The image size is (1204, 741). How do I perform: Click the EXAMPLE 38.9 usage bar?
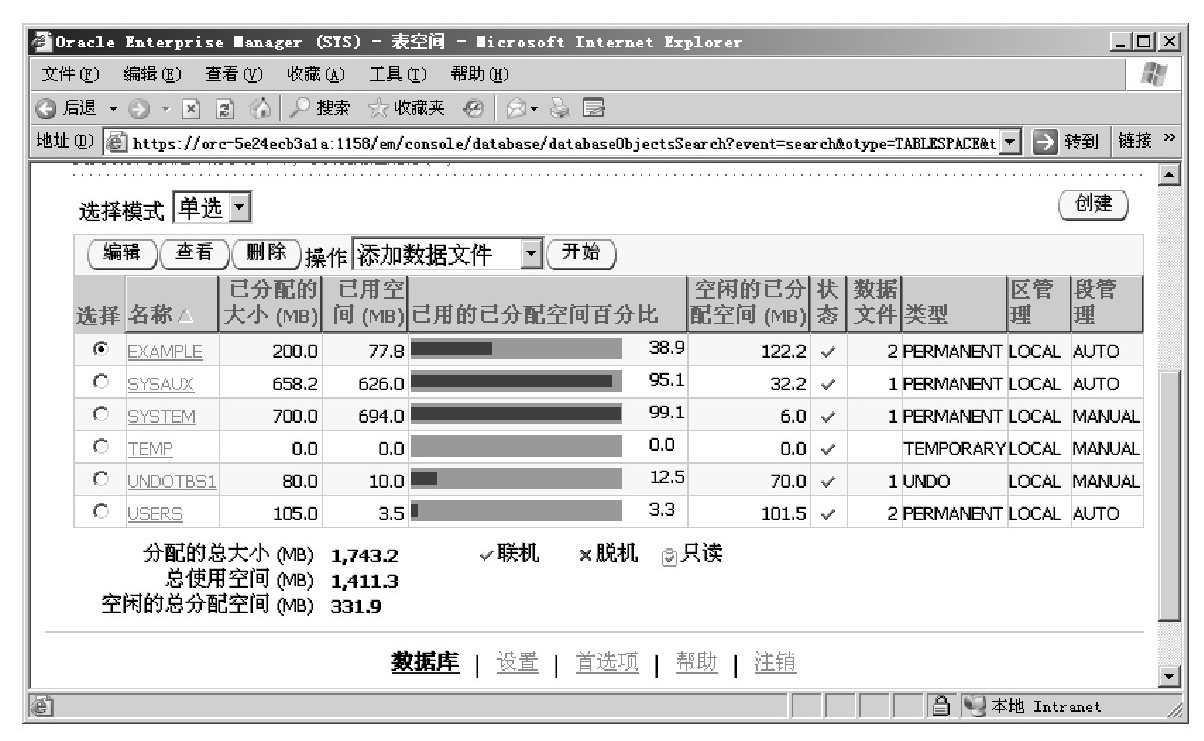[x=516, y=349]
